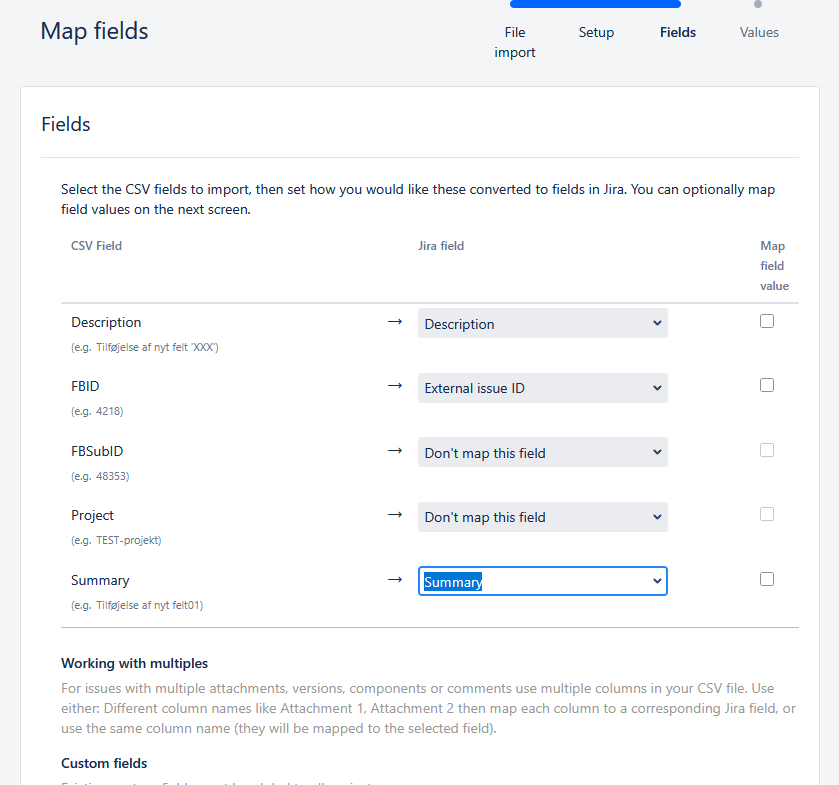Click the arrow icon beside Summary field
Screen dimensions: 839x785
click(395, 580)
